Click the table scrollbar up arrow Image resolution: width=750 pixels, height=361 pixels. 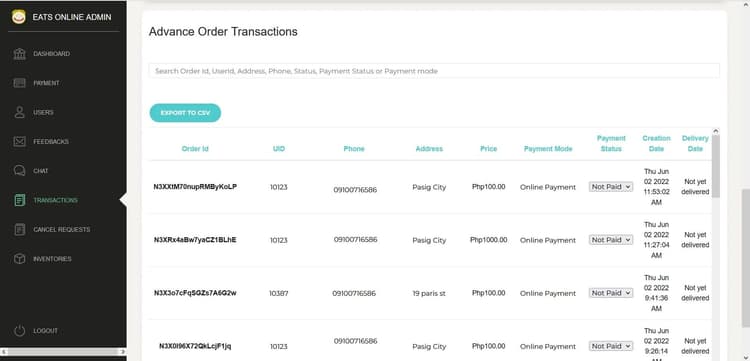(716, 131)
